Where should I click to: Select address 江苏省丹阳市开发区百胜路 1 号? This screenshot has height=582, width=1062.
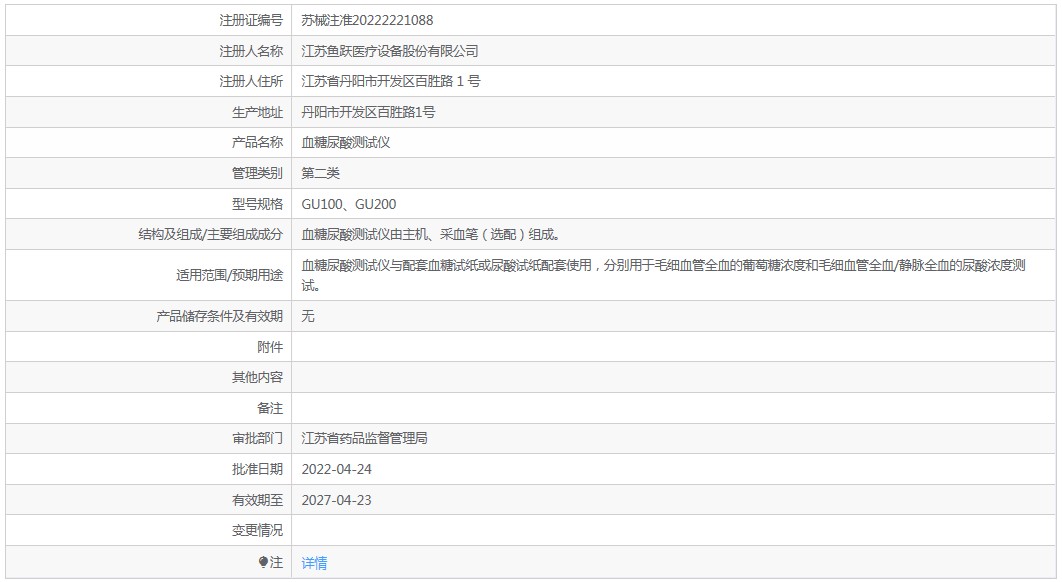[x=391, y=81]
